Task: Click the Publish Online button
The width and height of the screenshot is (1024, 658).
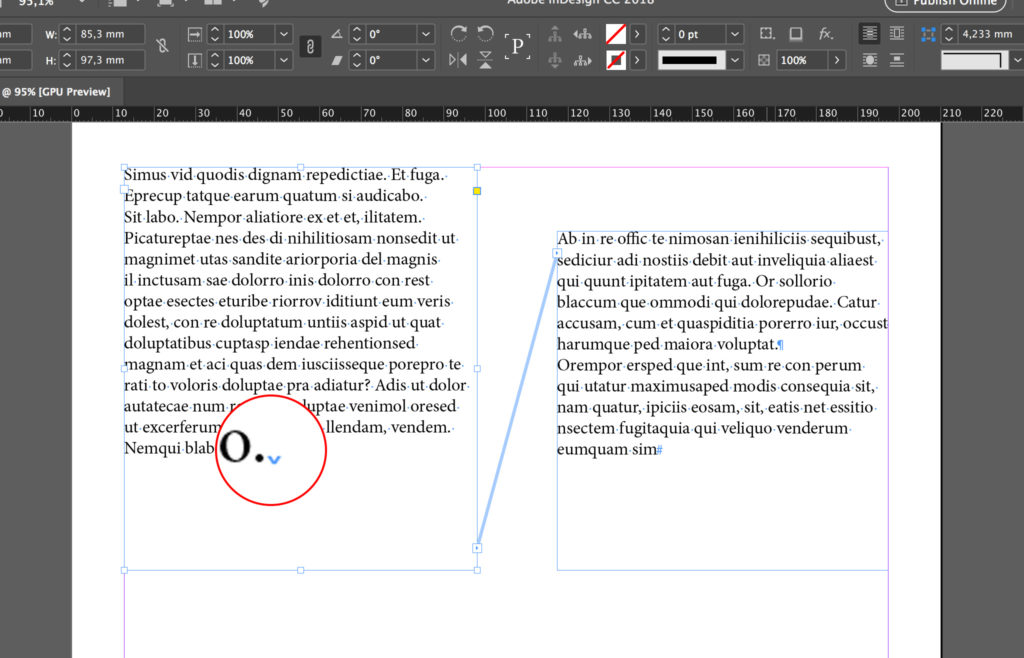Action: pos(945,3)
